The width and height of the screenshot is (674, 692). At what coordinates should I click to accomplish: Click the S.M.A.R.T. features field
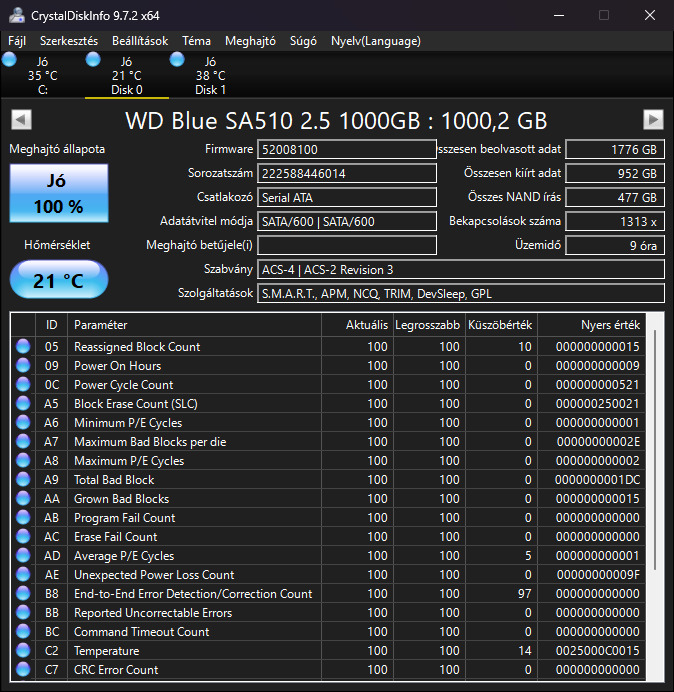click(x=460, y=293)
